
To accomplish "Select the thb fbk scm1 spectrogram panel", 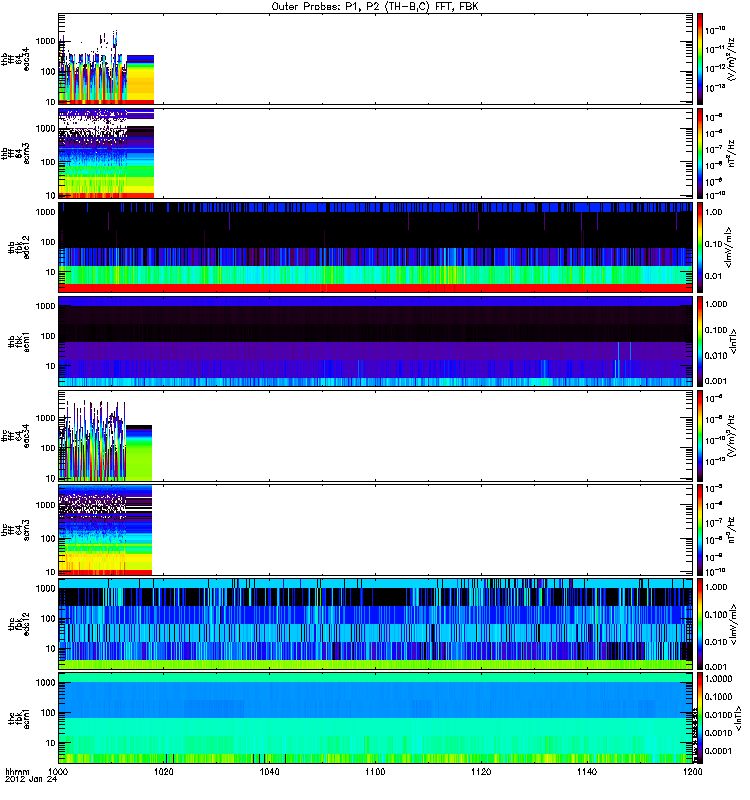I will (376, 341).
